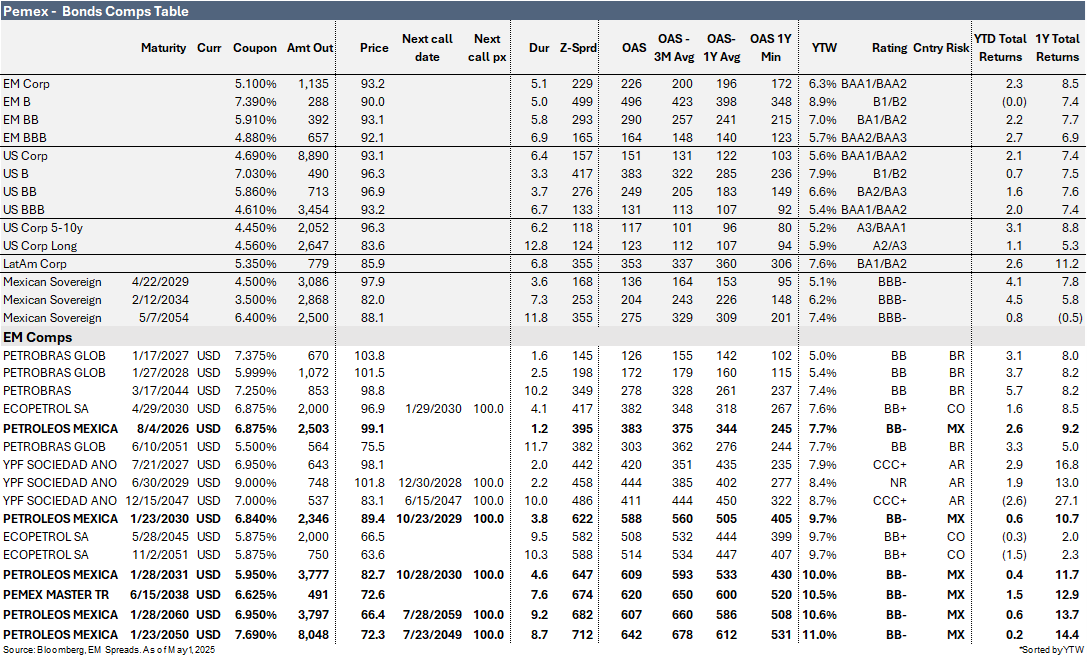Click the PEMEX MASTER TR row label
This screenshot has height=663, width=1087.
[56, 596]
